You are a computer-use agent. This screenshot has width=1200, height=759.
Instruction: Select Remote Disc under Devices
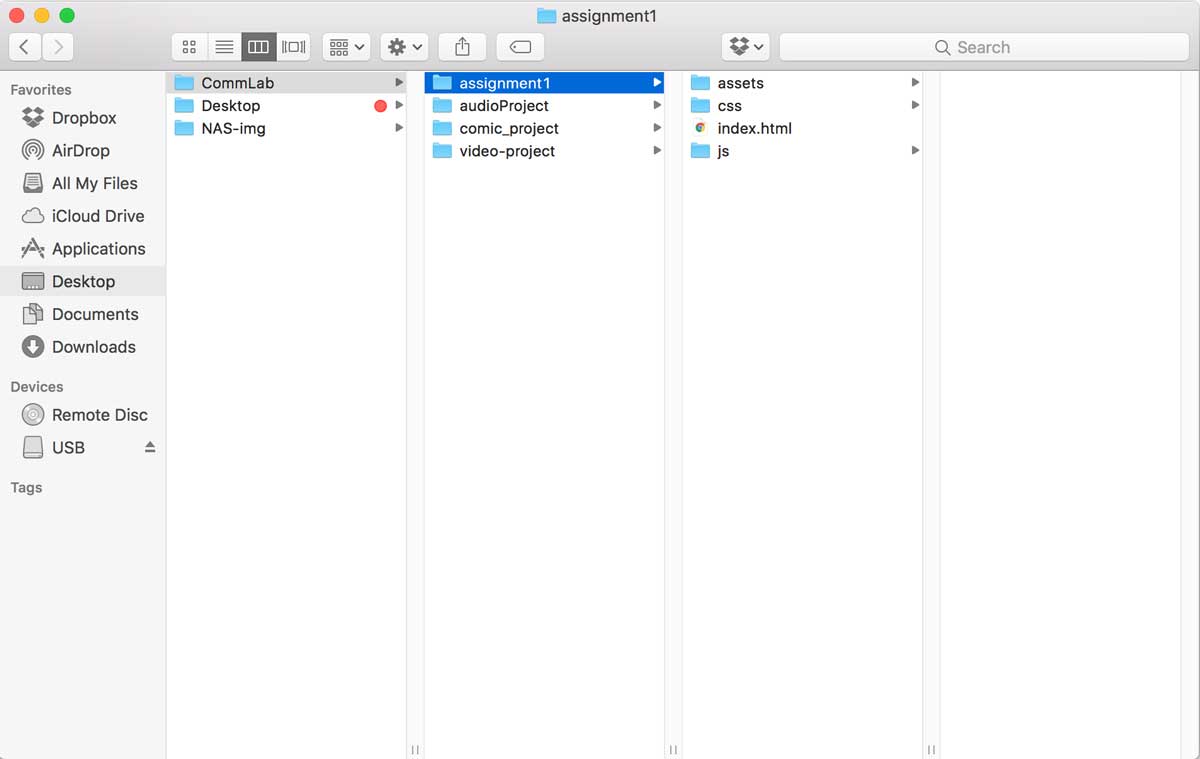coord(83,415)
